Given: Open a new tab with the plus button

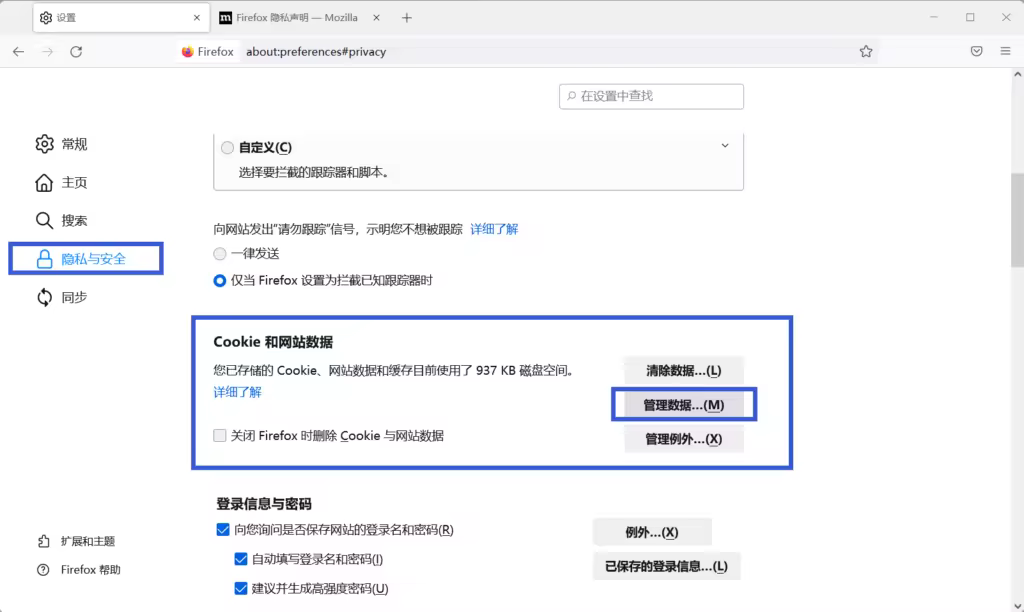Looking at the screenshot, I should click(x=407, y=18).
